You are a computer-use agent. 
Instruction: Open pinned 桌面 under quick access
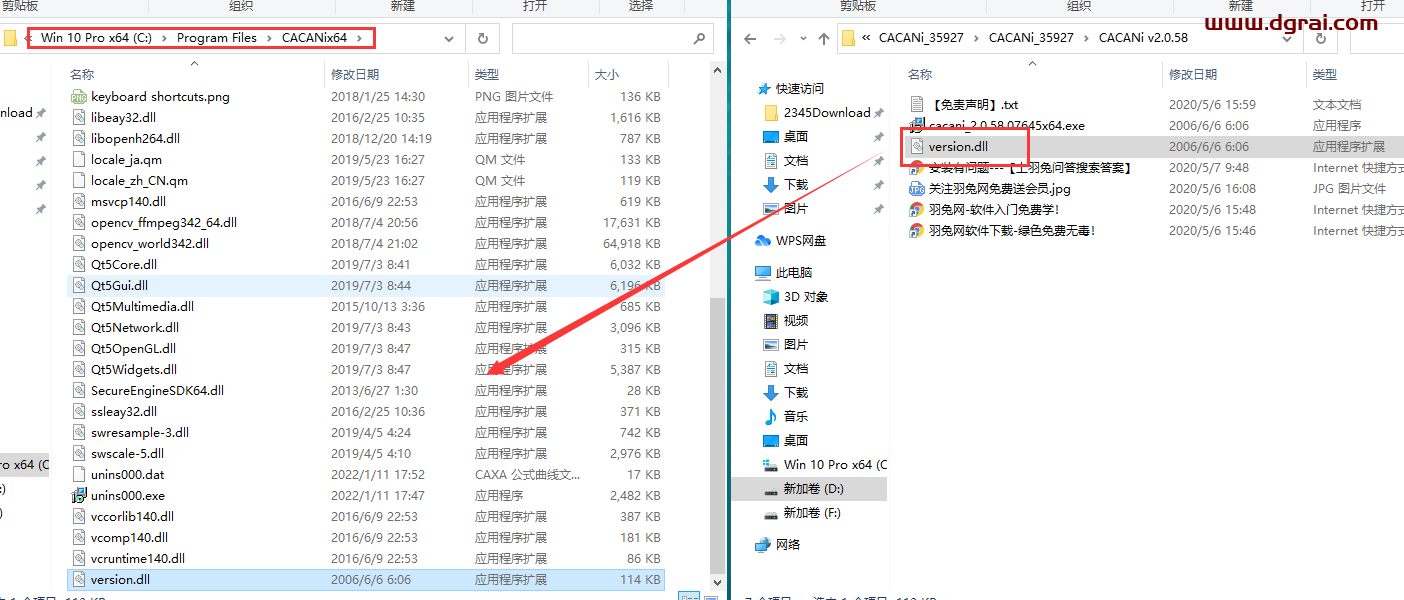[x=785, y=136]
